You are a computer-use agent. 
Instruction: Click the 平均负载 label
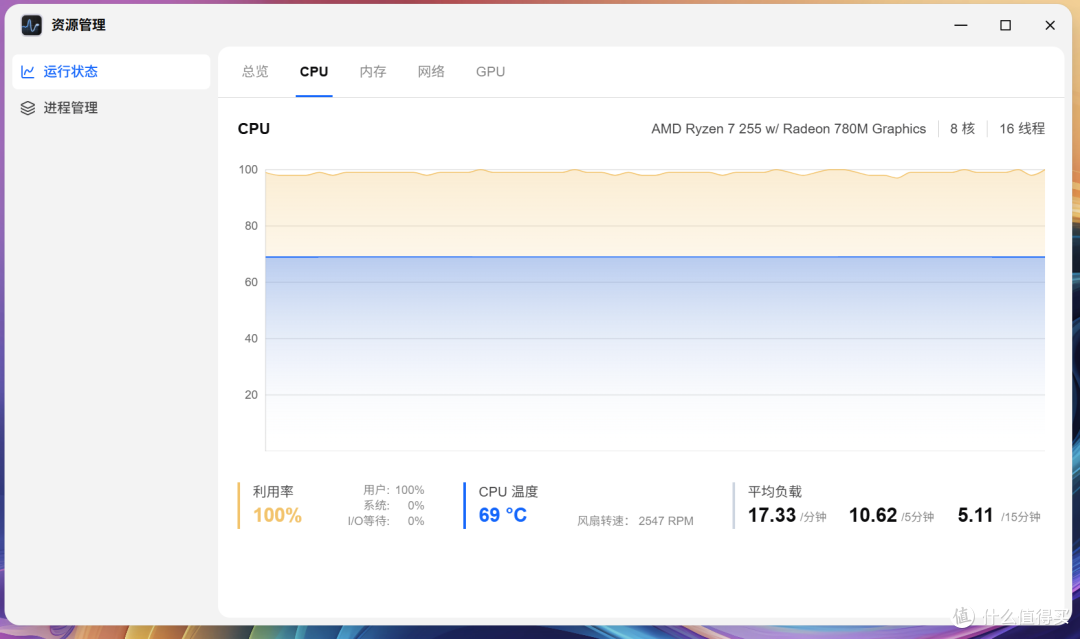pos(775,492)
